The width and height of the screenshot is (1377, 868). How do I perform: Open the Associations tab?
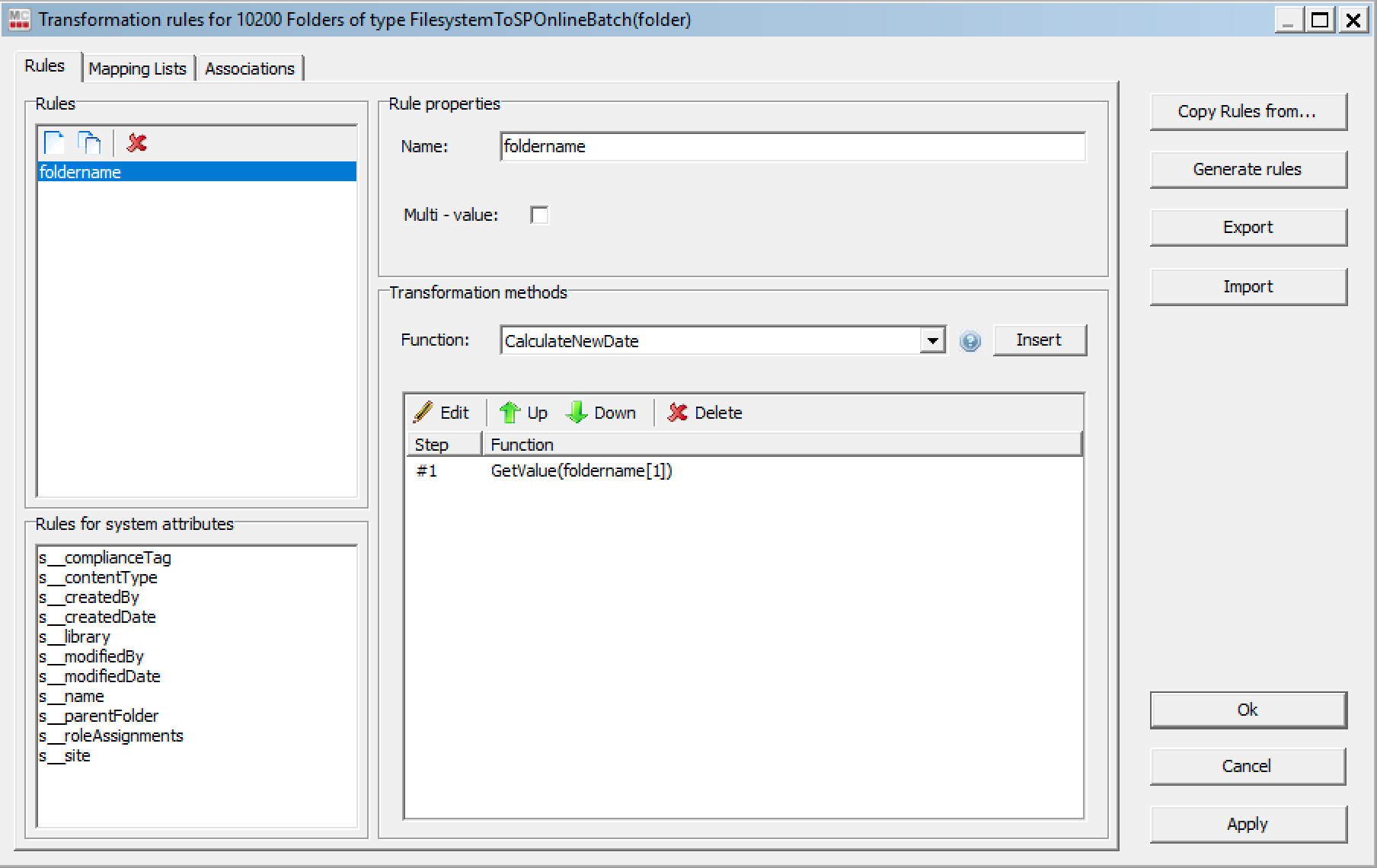[249, 69]
